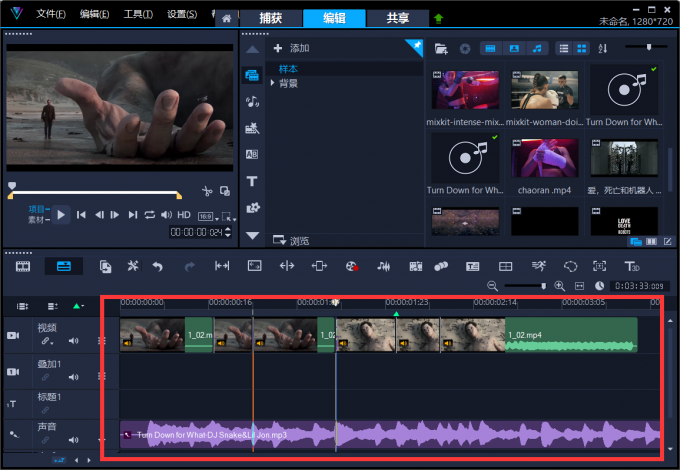Mute the 视频 track audio
Screen dimensions: 680x470
(73, 341)
